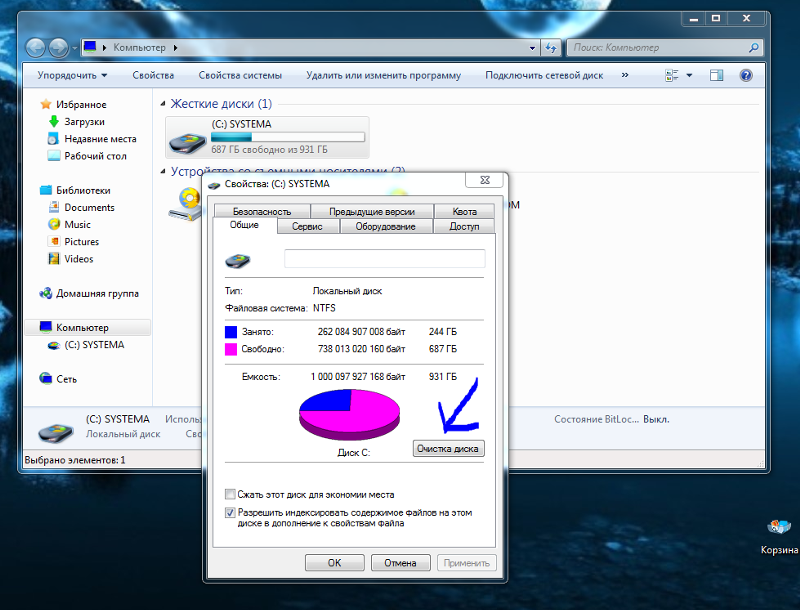
Task: Click the Recycle Bin desktop icon
Action: (x=777, y=530)
